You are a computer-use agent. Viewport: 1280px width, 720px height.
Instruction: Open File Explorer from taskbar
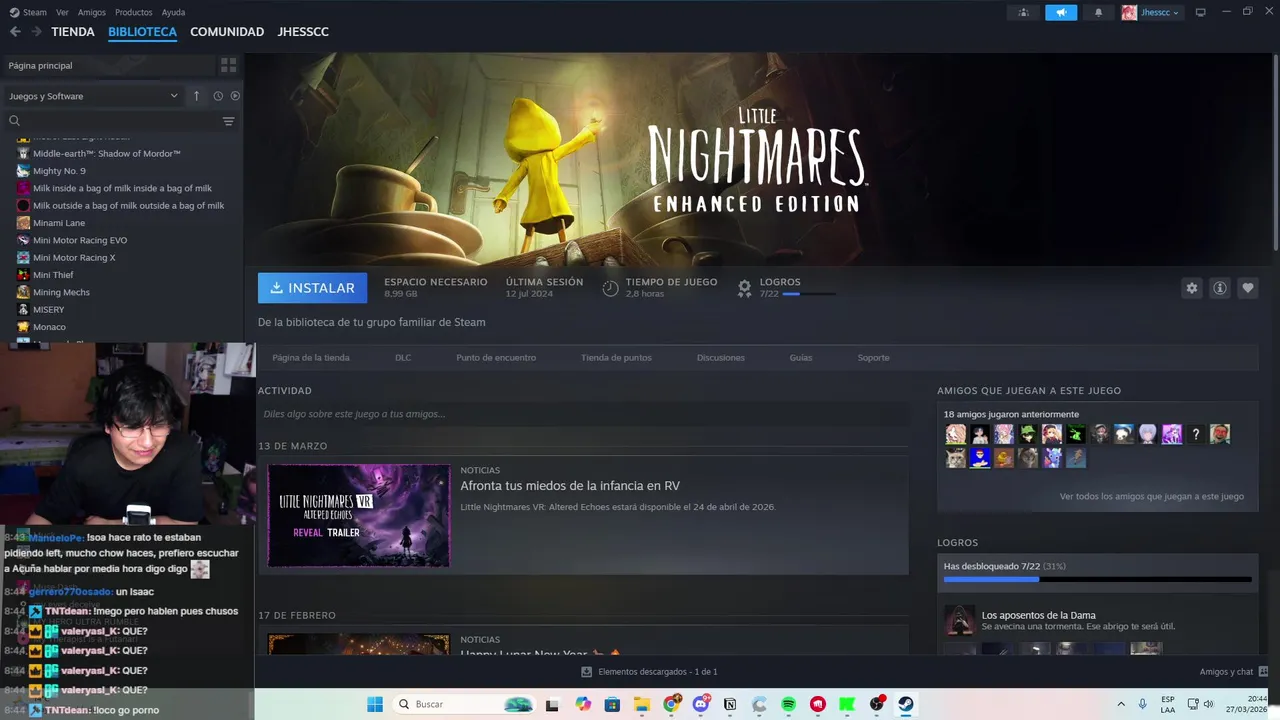click(642, 704)
